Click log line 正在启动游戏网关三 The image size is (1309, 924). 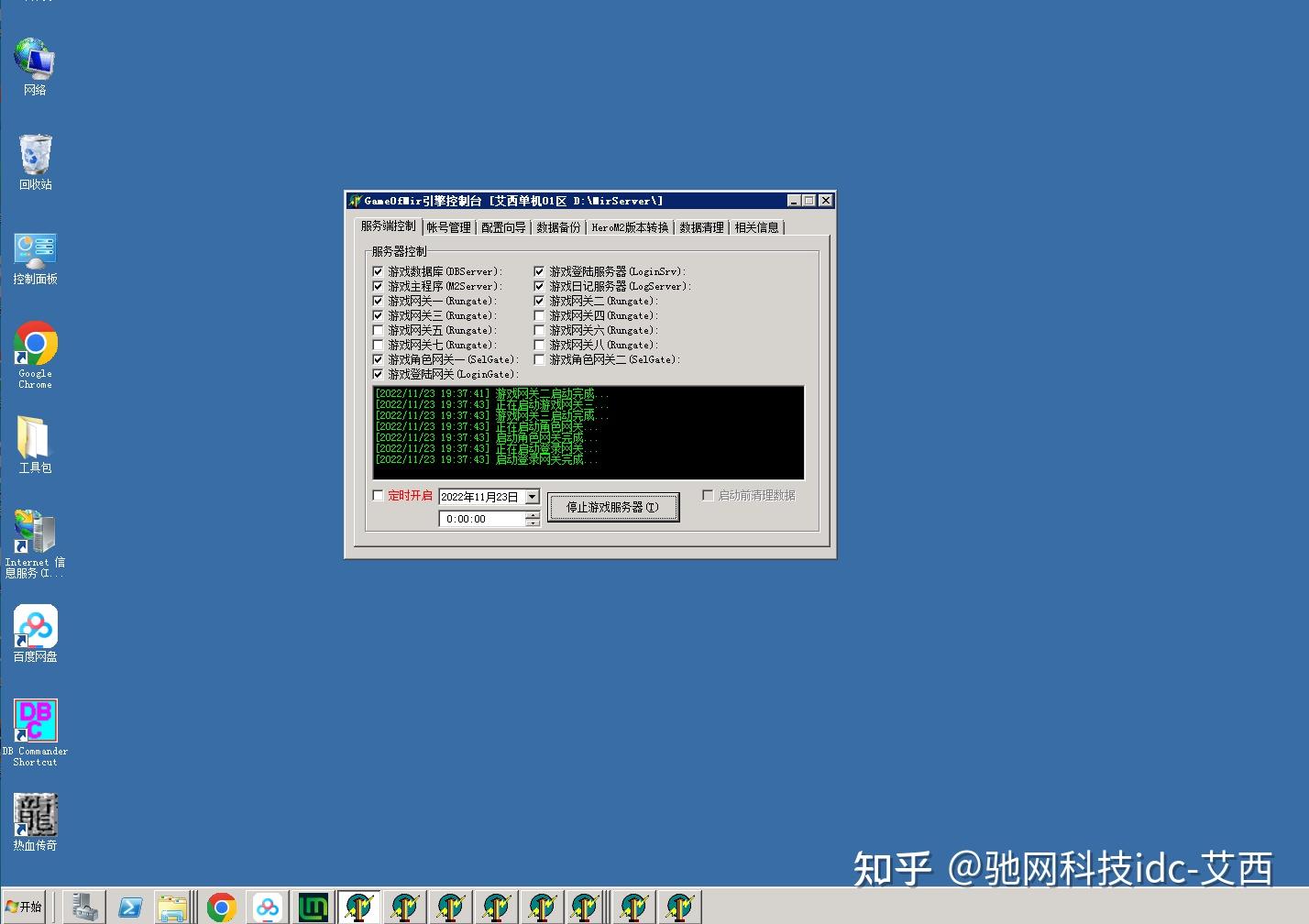click(491, 404)
